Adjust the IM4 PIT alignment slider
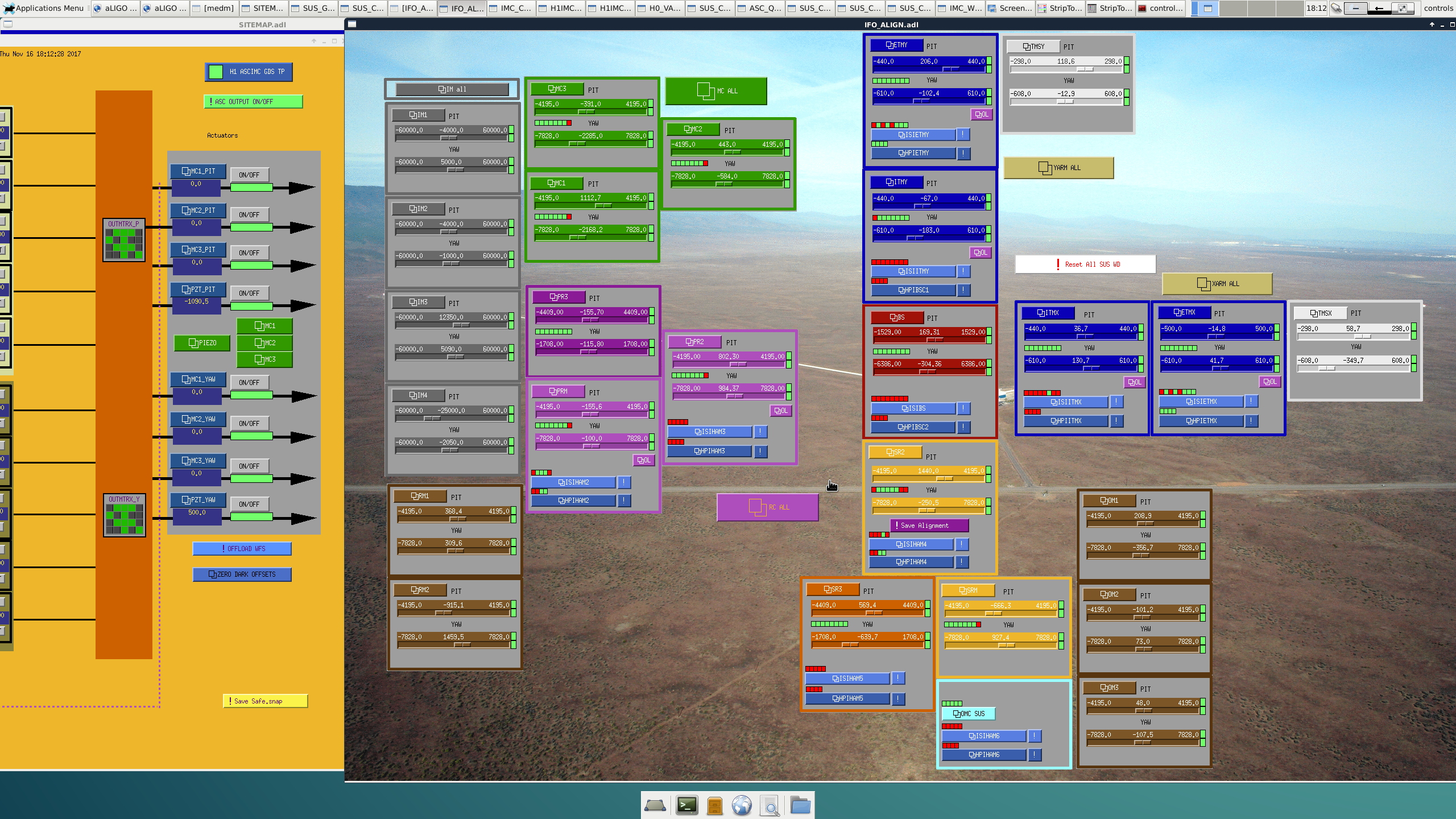 pyautogui.click(x=452, y=418)
